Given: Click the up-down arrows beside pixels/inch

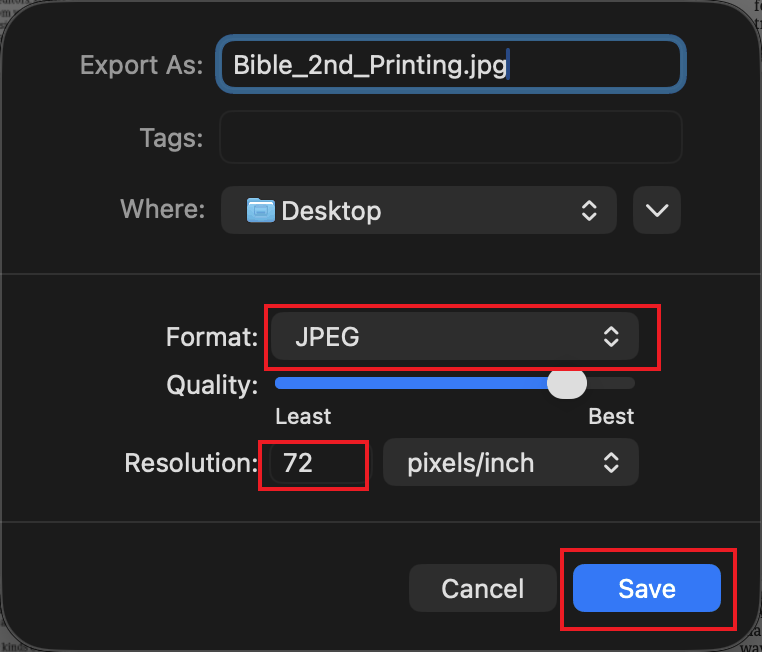Looking at the screenshot, I should (611, 463).
